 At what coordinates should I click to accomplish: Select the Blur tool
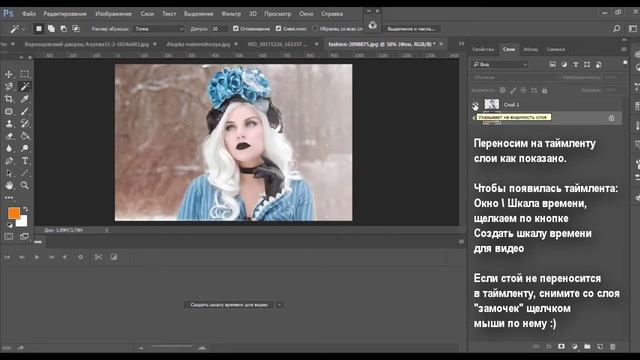[9, 148]
